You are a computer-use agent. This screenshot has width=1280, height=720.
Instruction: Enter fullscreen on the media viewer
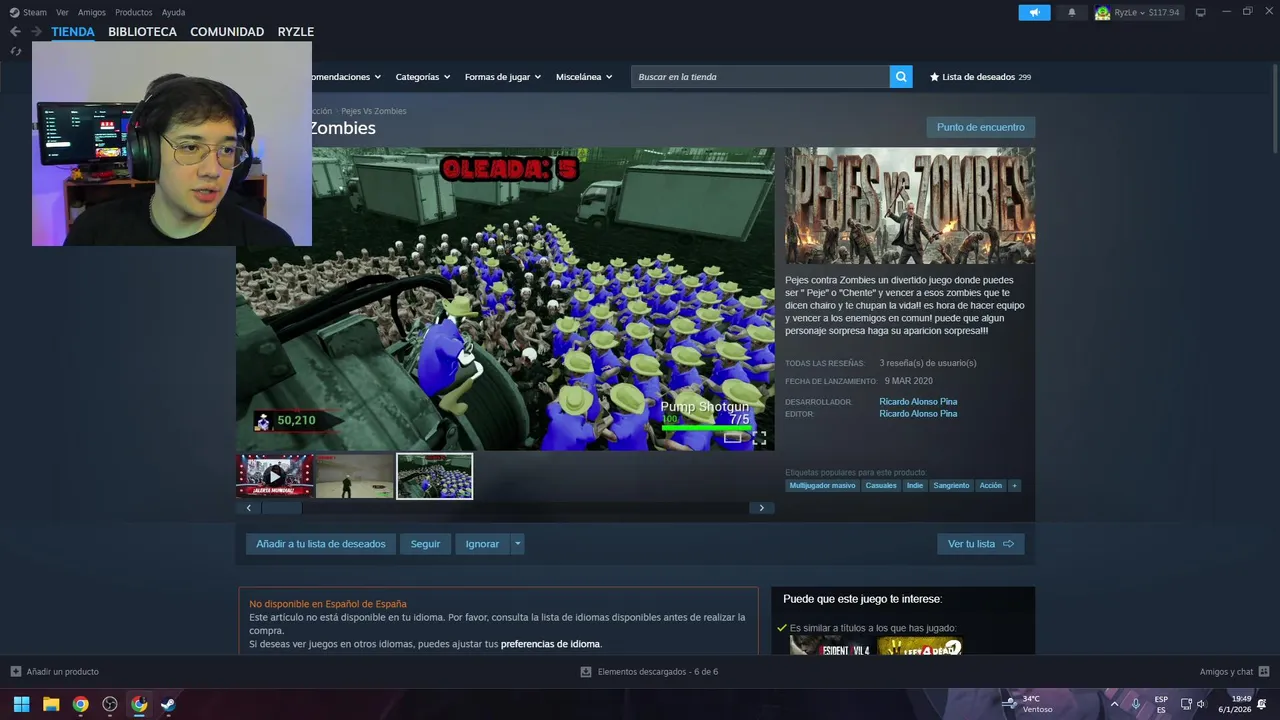pos(759,438)
